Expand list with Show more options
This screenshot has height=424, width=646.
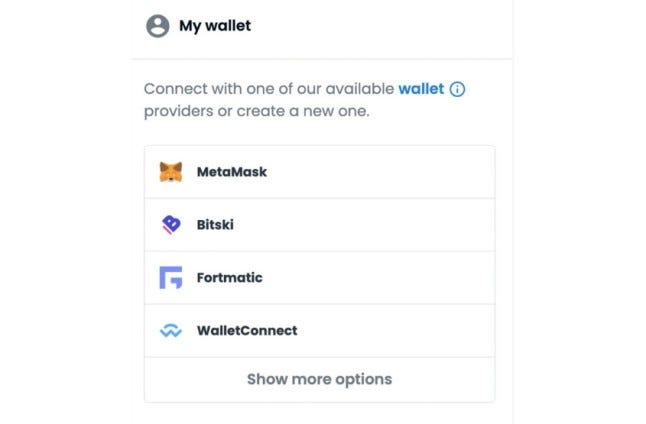319,379
